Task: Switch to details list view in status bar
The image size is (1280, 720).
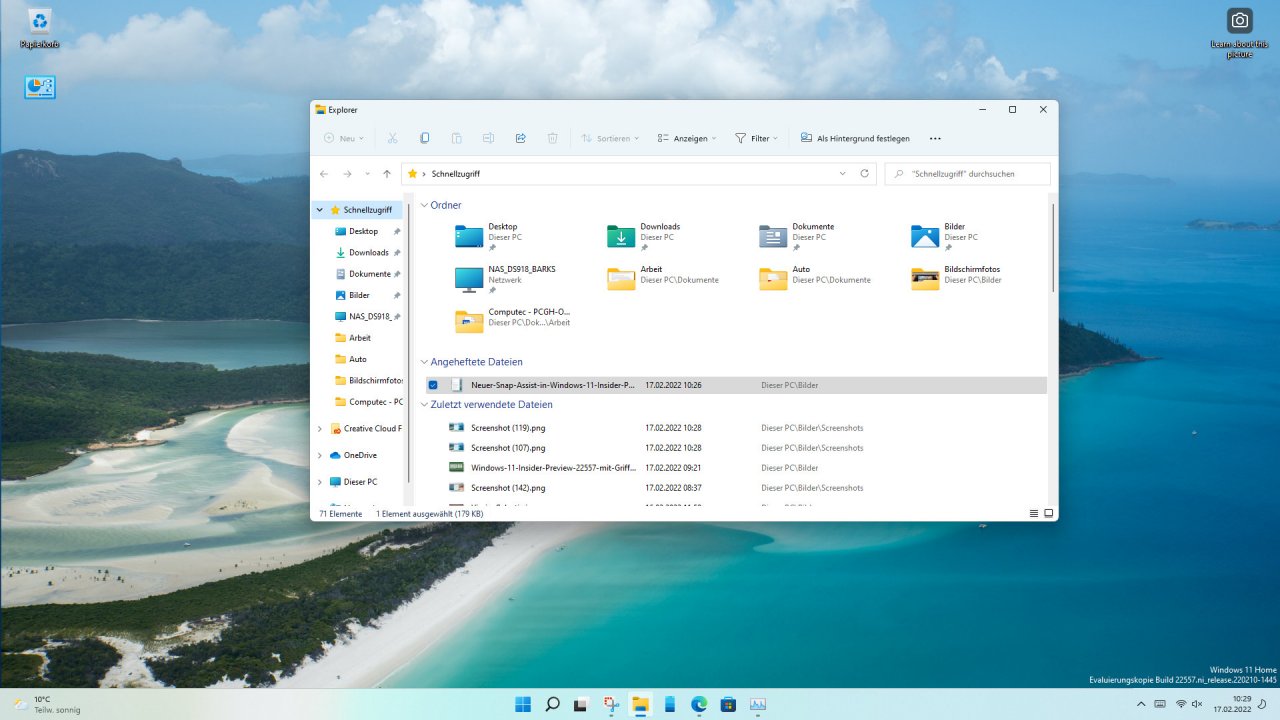Action: pos(1034,513)
